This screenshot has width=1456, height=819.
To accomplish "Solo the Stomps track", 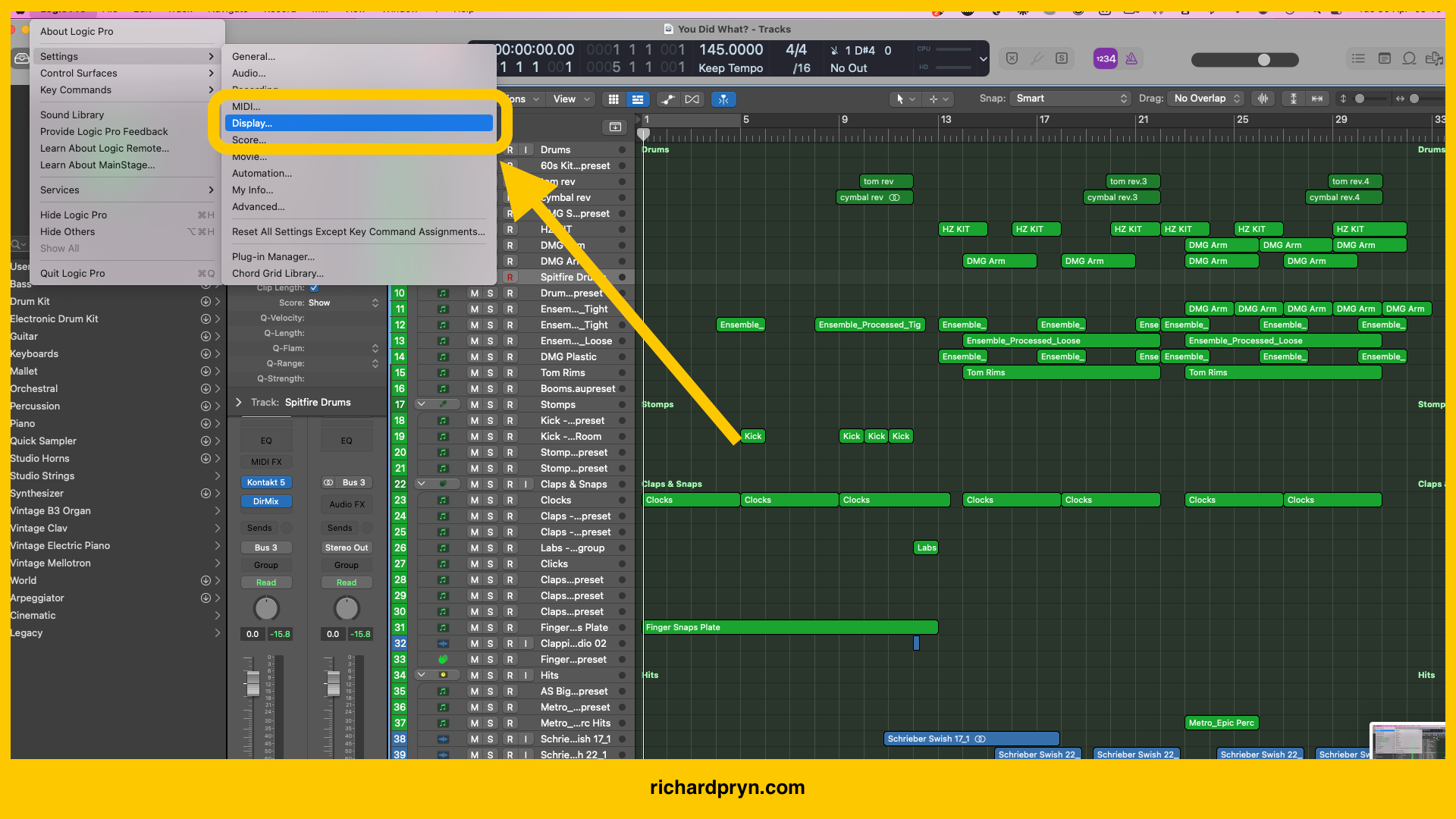I will [490, 404].
